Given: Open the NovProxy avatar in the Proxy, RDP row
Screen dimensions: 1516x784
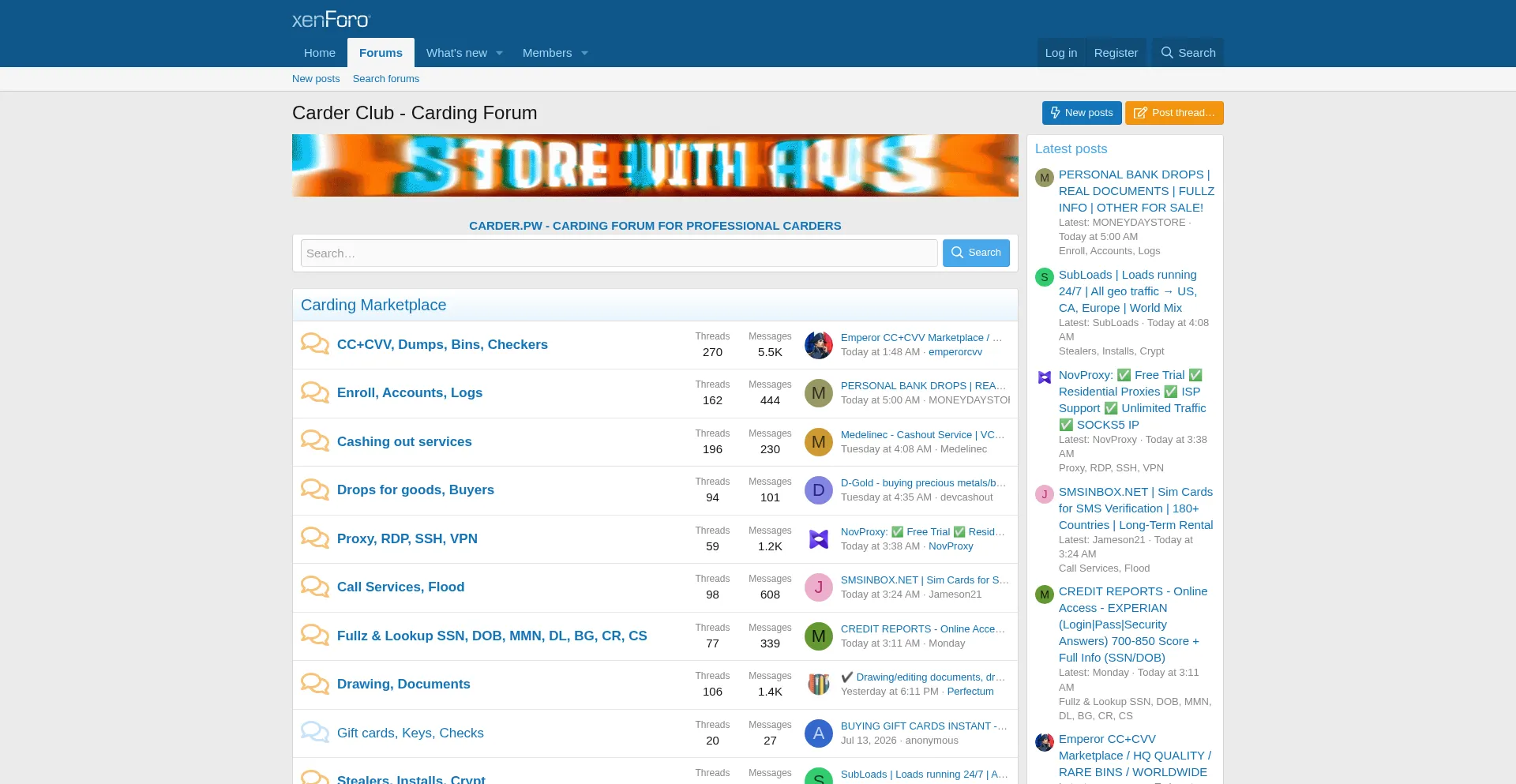Looking at the screenshot, I should tap(819, 539).
